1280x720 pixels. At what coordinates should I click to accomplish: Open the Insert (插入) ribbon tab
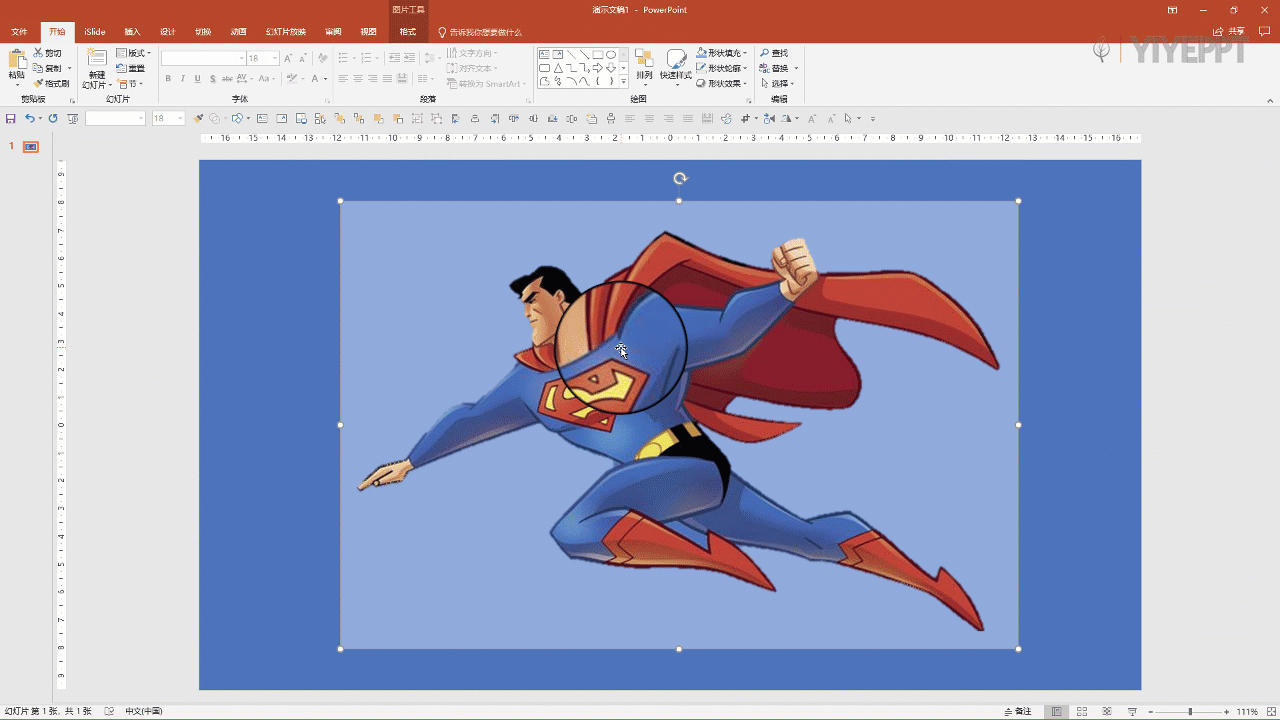click(132, 32)
